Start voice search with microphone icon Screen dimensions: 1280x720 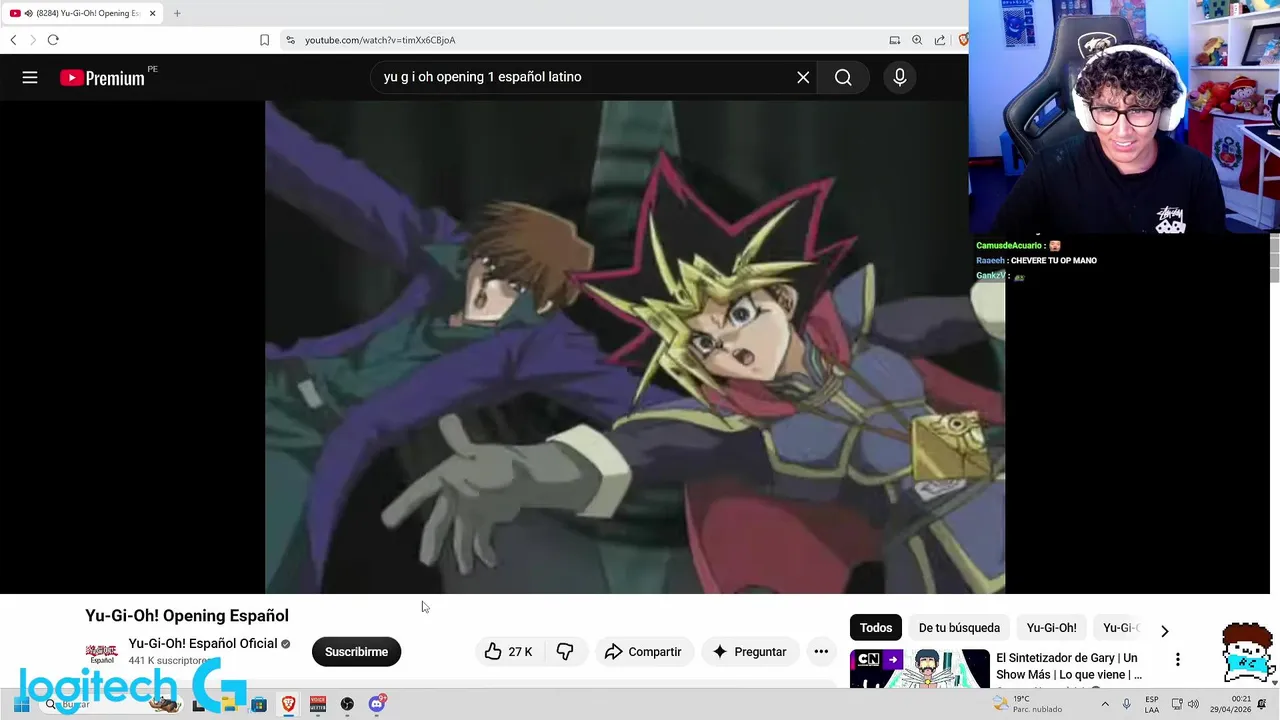[x=900, y=77]
